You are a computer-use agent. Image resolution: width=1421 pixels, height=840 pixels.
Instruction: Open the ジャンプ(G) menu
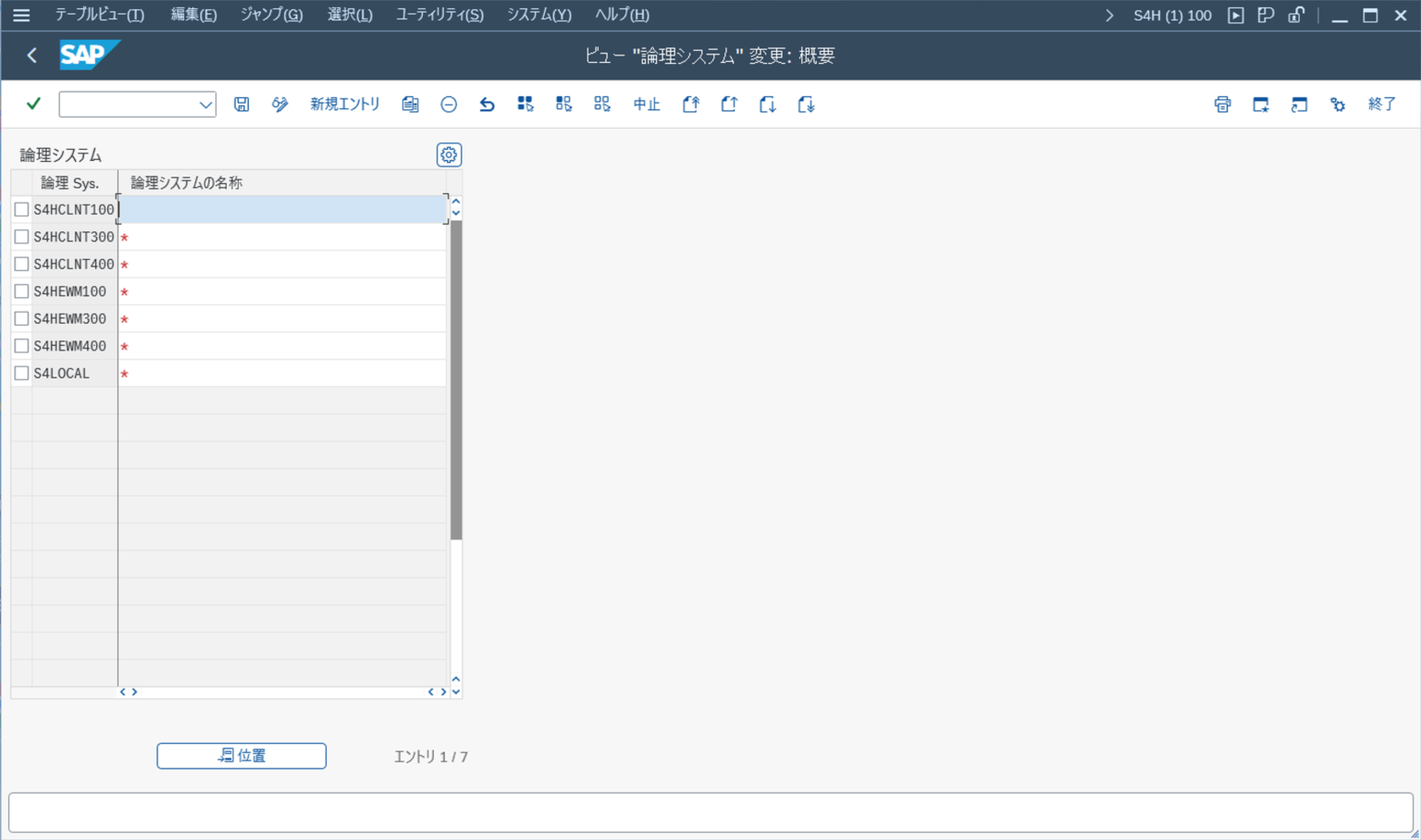point(271,15)
